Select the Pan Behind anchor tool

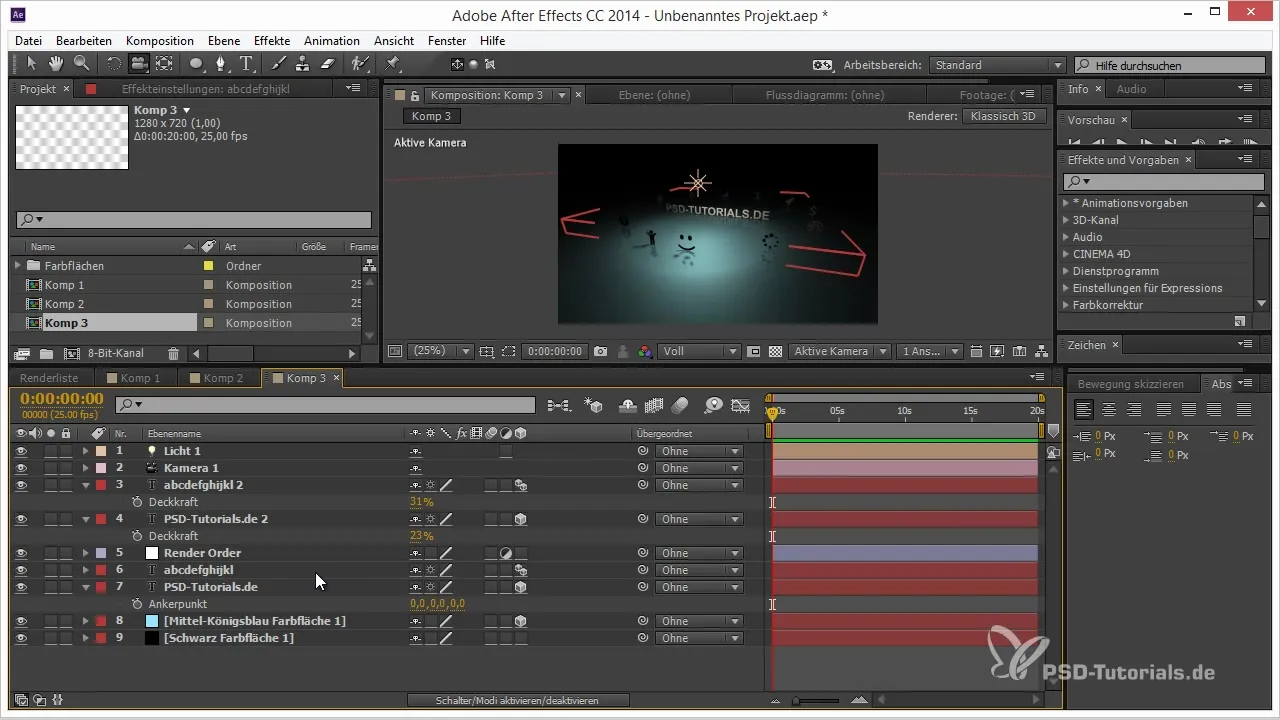tap(164, 64)
